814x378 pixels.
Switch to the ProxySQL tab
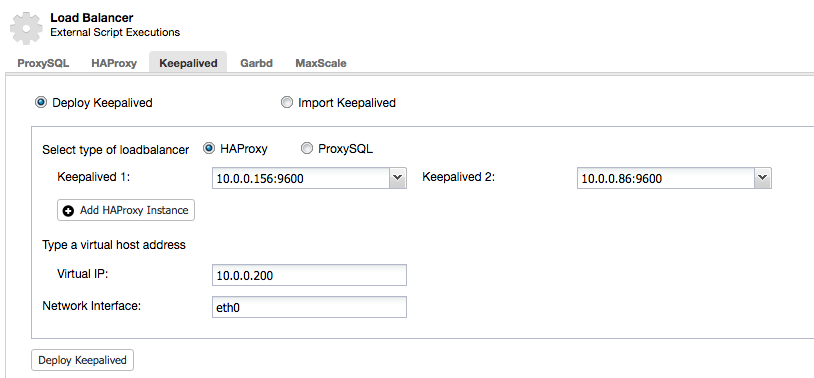point(44,63)
